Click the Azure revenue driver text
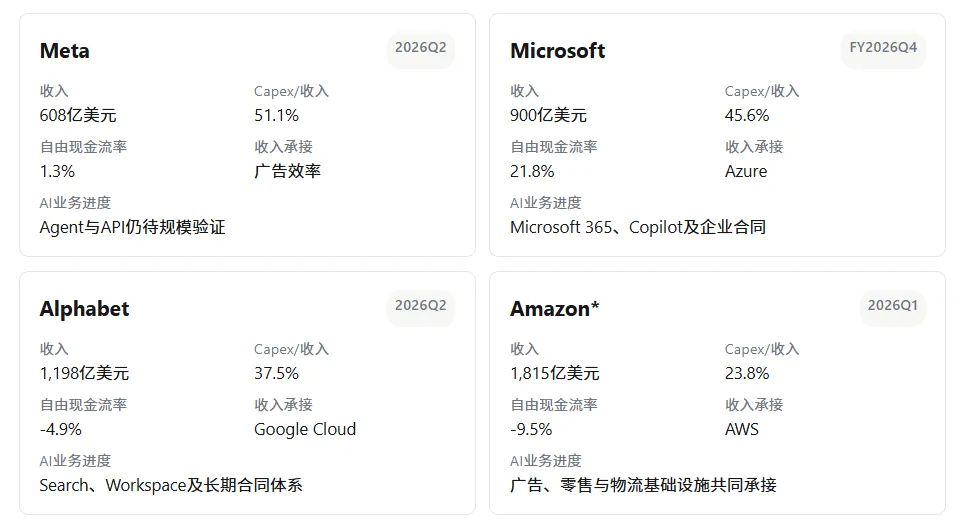970x525 pixels. coord(746,171)
